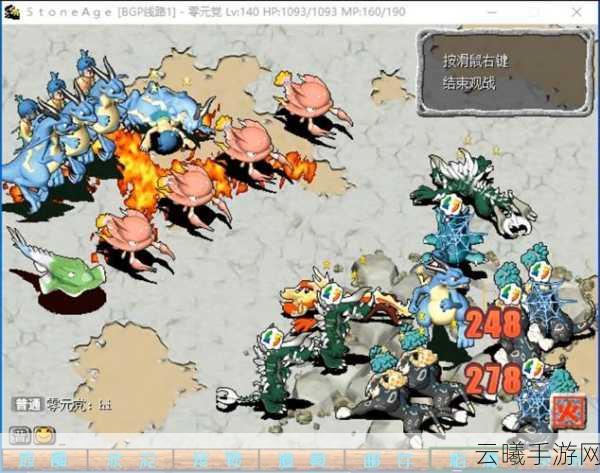Click the red 火 fire attribute icon
The image size is (600, 473).
click(x=568, y=412)
